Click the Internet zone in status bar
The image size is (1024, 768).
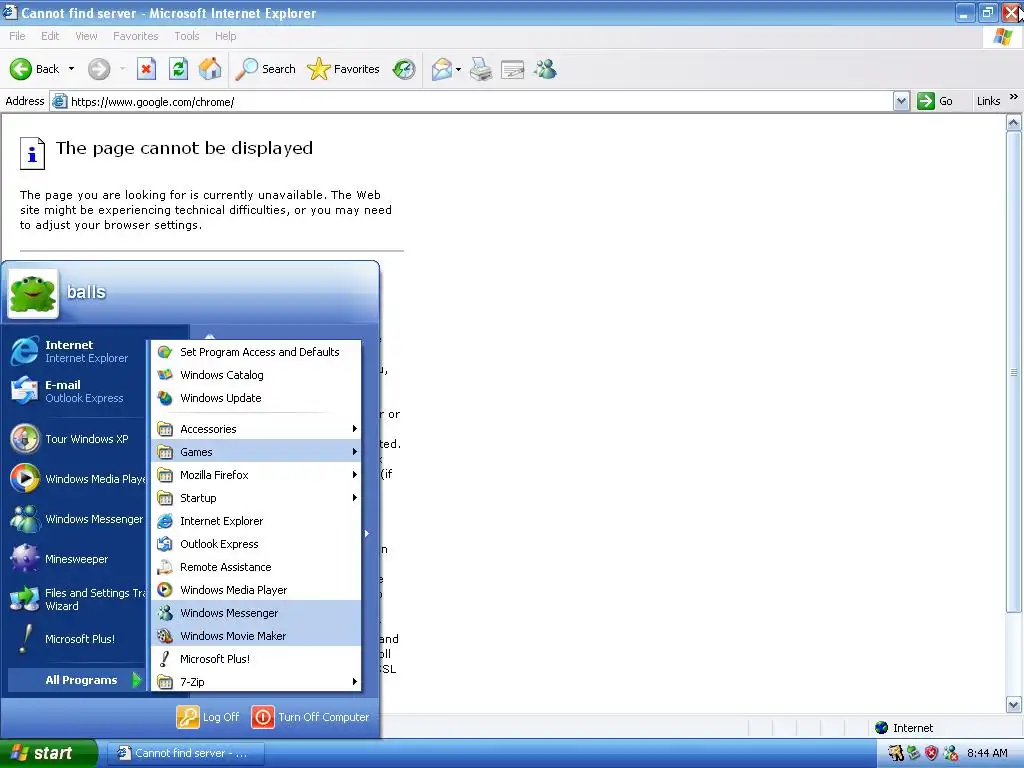coord(904,728)
